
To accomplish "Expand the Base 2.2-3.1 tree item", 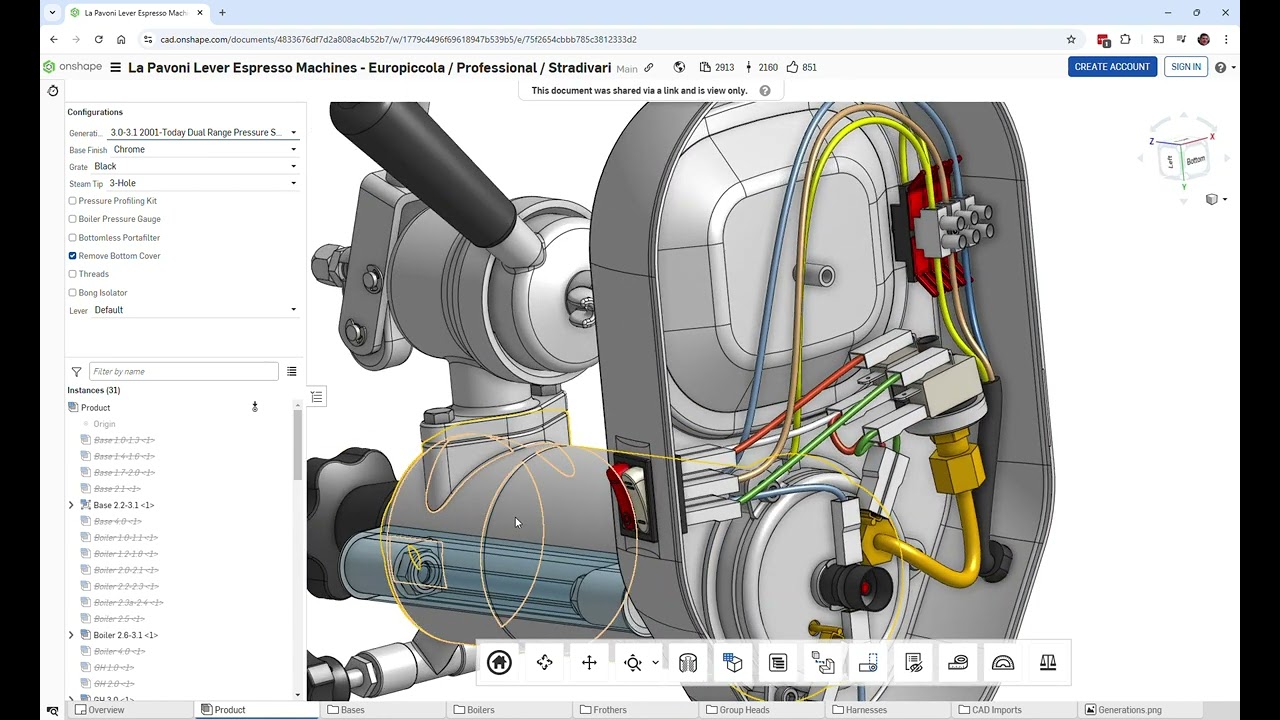I will click(x=71, y=505).
